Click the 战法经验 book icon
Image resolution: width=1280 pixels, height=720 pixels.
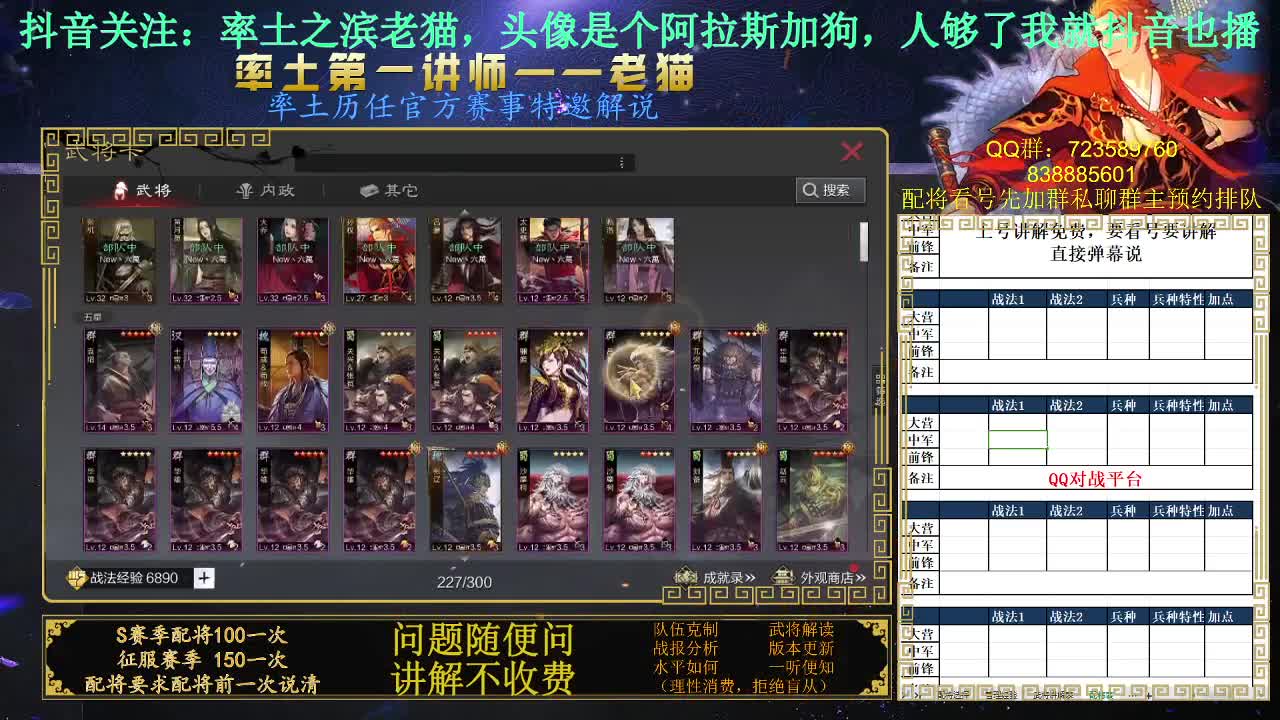(x=77, y=578)
